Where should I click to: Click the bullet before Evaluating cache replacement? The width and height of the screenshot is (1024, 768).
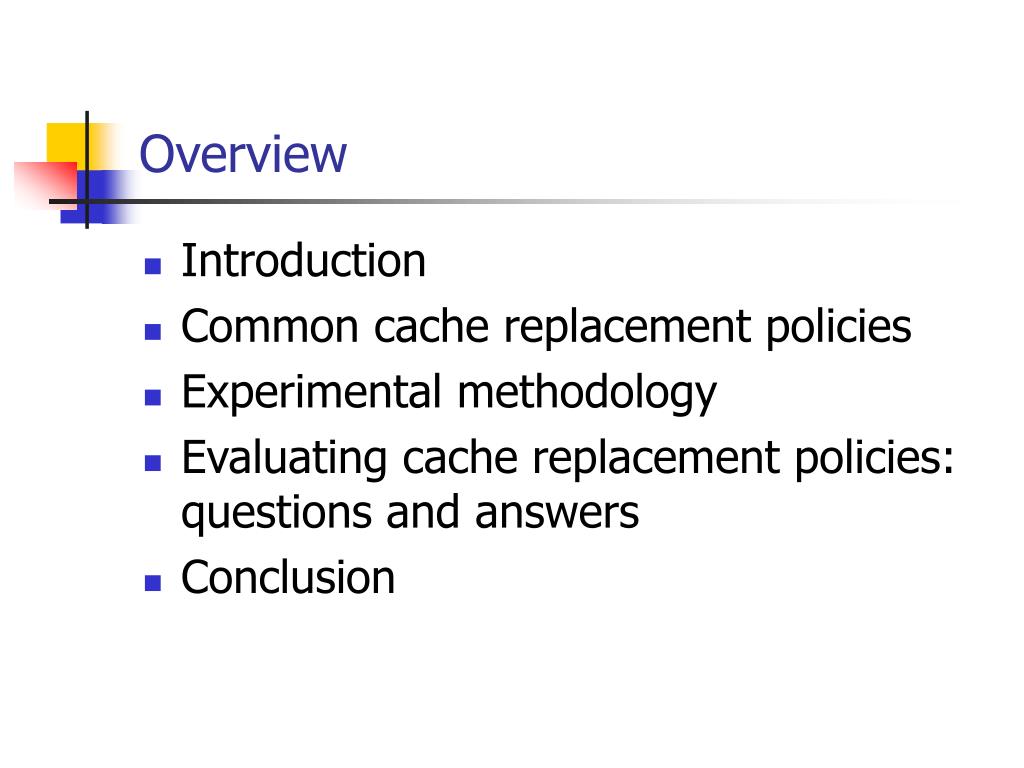pos(153,463)
